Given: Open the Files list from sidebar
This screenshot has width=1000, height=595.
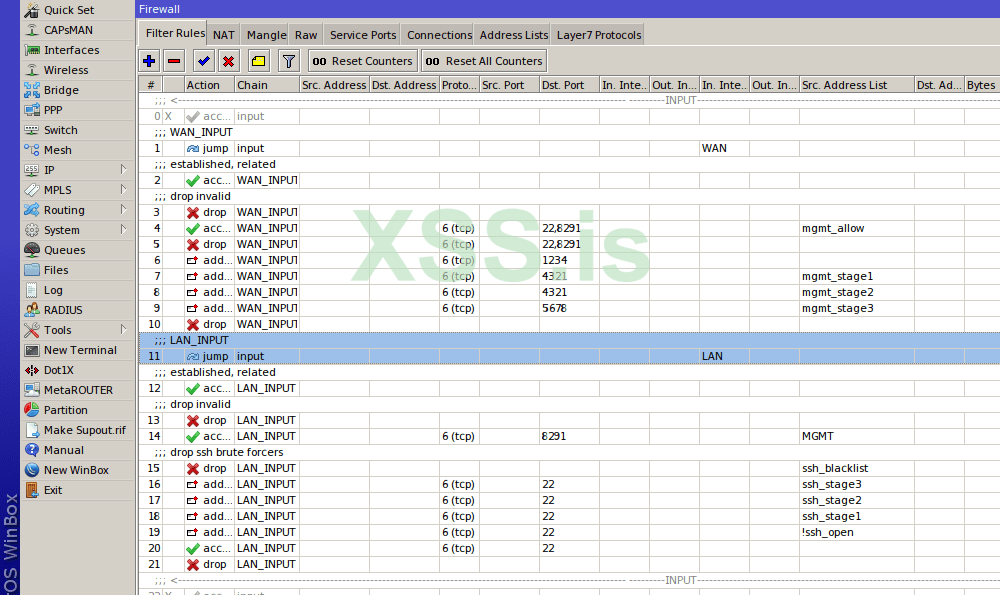Looking at the screenshot, I should pyautogui.click(x=56, y=270).
